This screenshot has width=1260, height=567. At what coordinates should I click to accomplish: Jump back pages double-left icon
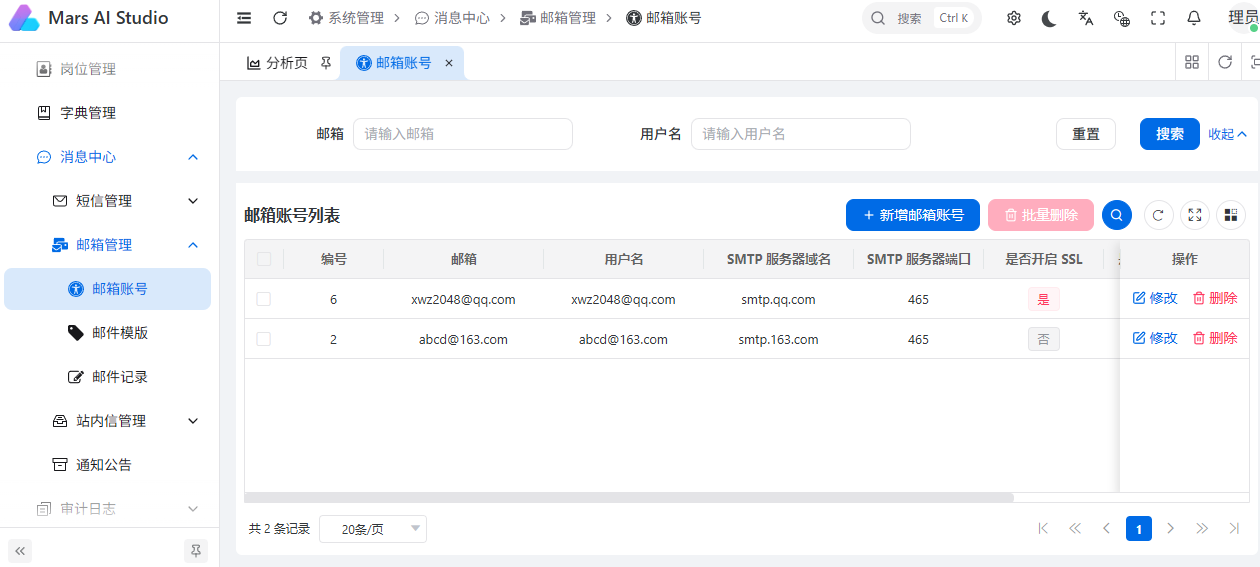click(x=1075, y=528)
